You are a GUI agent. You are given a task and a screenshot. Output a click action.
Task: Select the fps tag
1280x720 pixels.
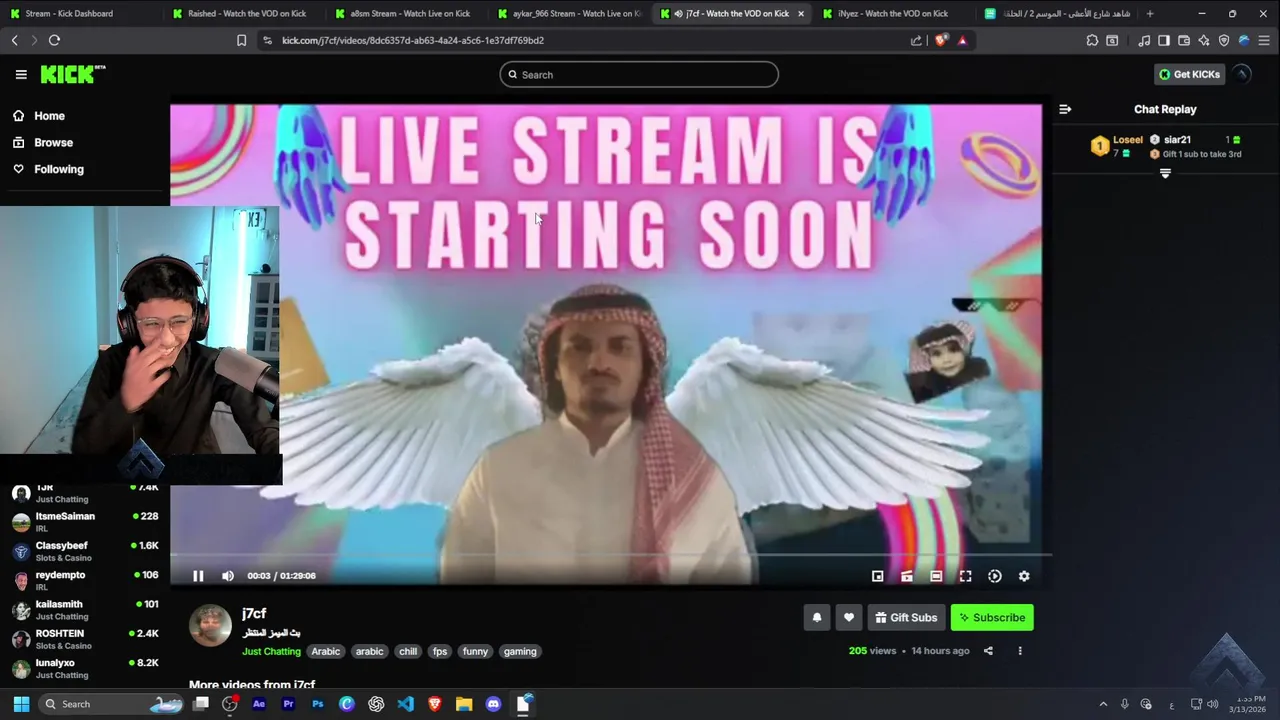pos(440,651)
